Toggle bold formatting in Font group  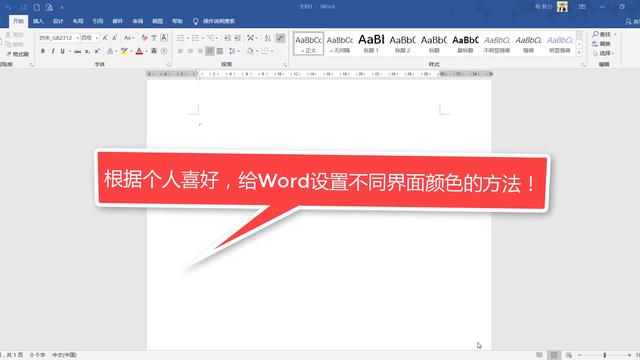click(x=43, y=51)
